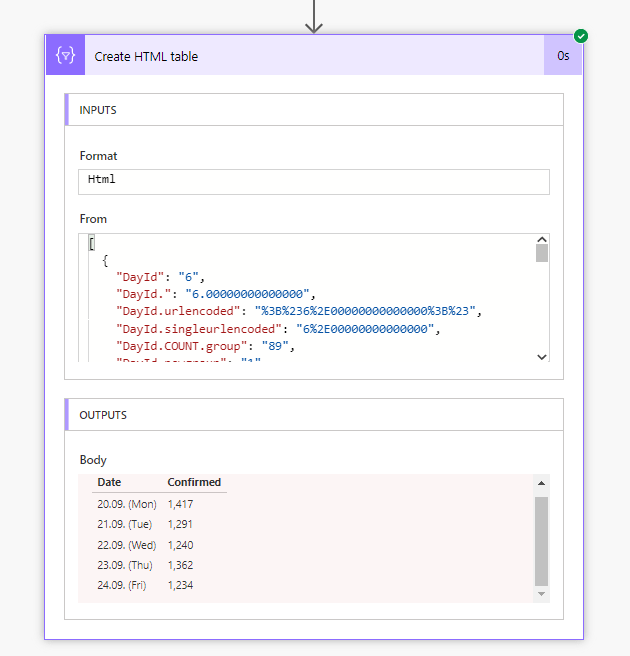
Task: Click the Date column header in Body table
Action: point(108,482)
